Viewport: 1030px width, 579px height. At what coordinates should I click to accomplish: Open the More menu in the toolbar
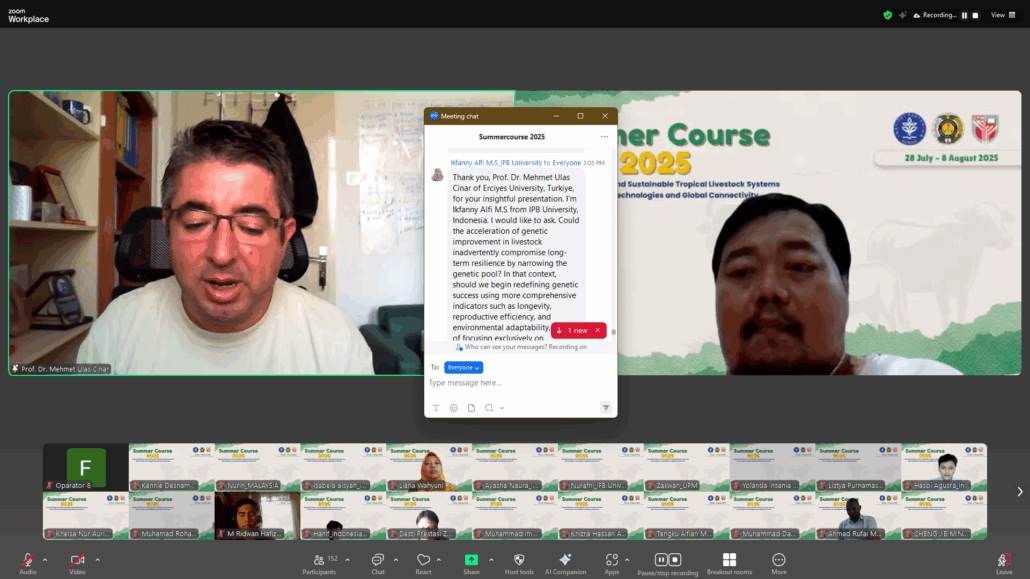[778, 560]
